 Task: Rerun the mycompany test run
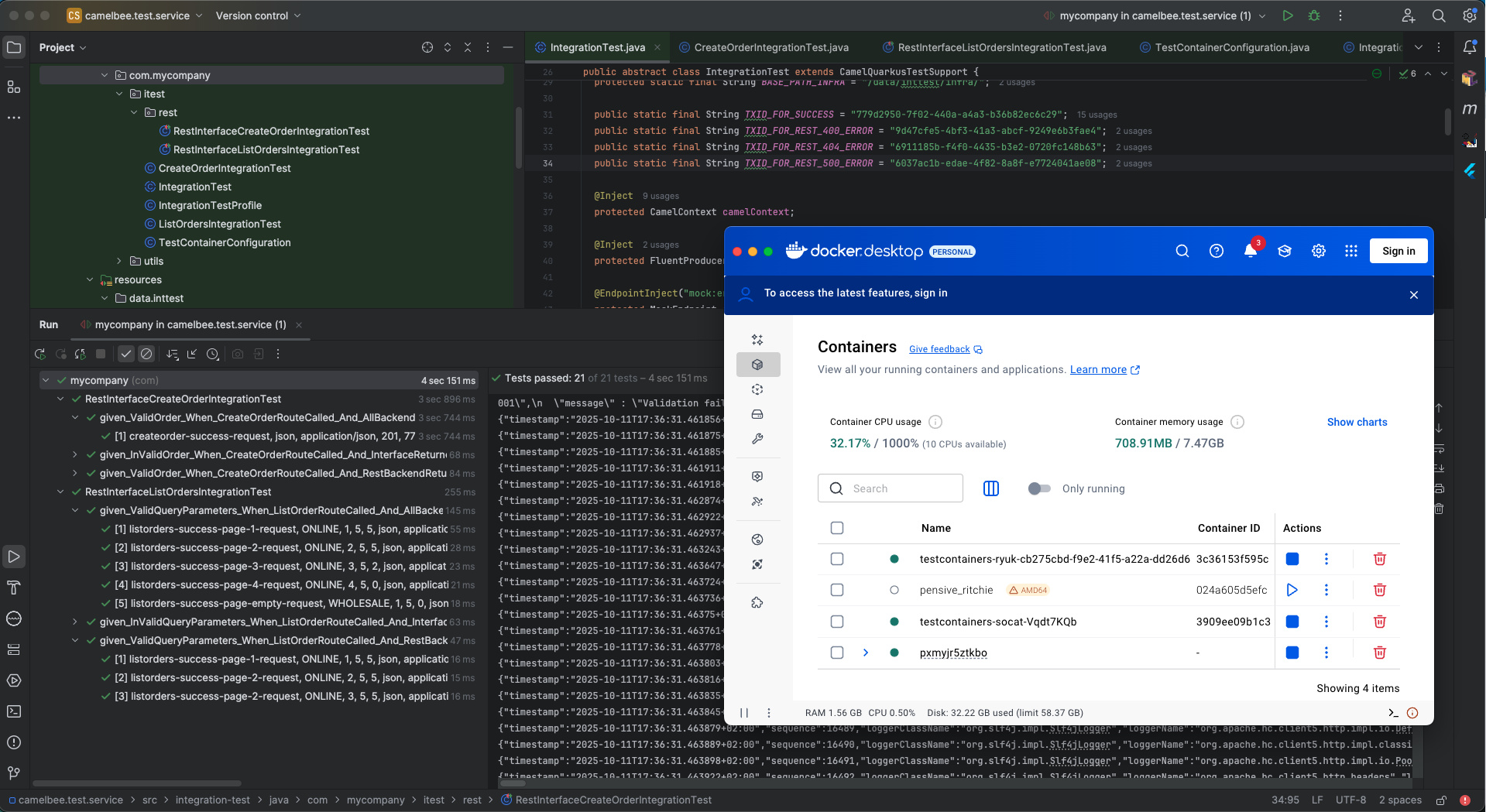click(x=39, y=354)
